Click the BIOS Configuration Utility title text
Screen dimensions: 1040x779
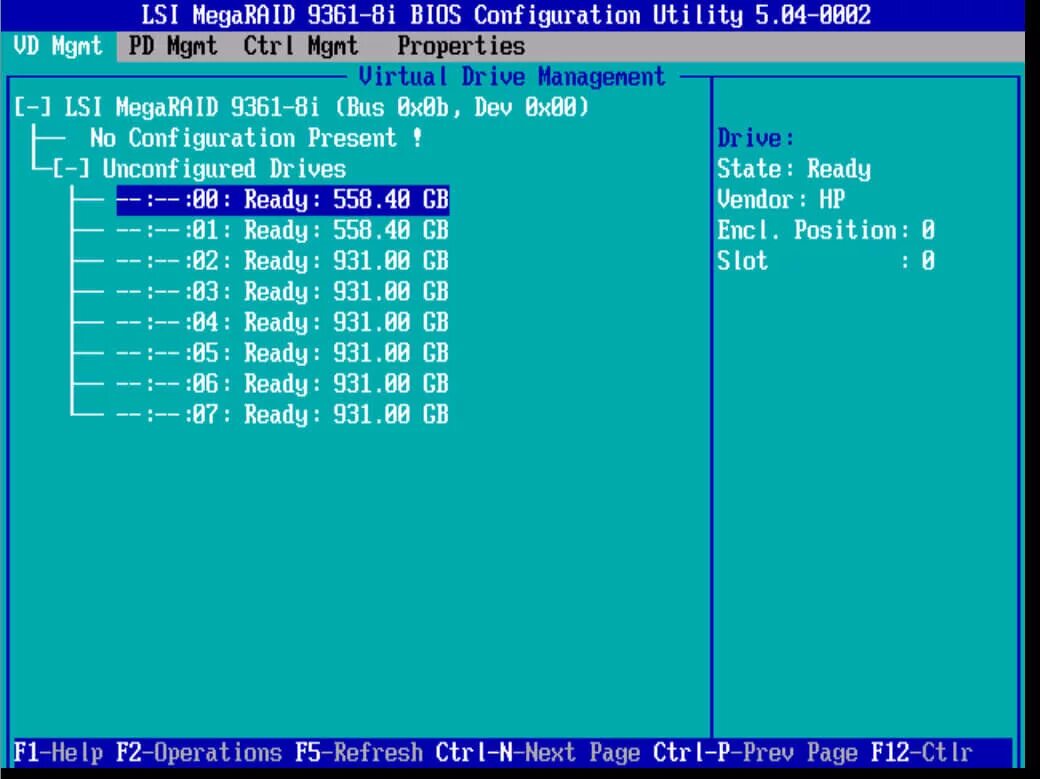point(506,15)
